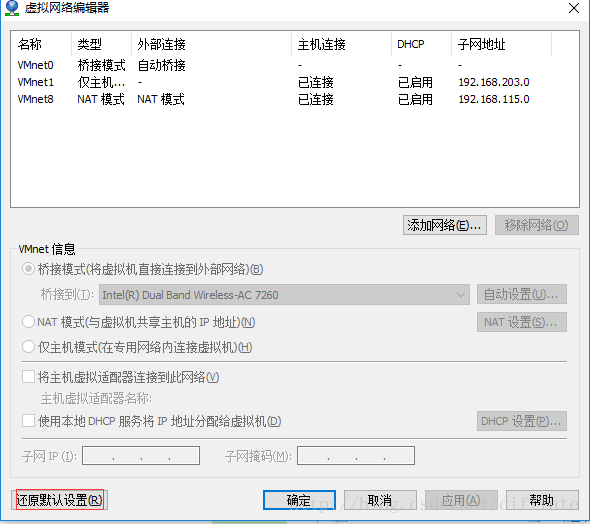
Task: Click the 类型 column header
Action: (102, 44)
